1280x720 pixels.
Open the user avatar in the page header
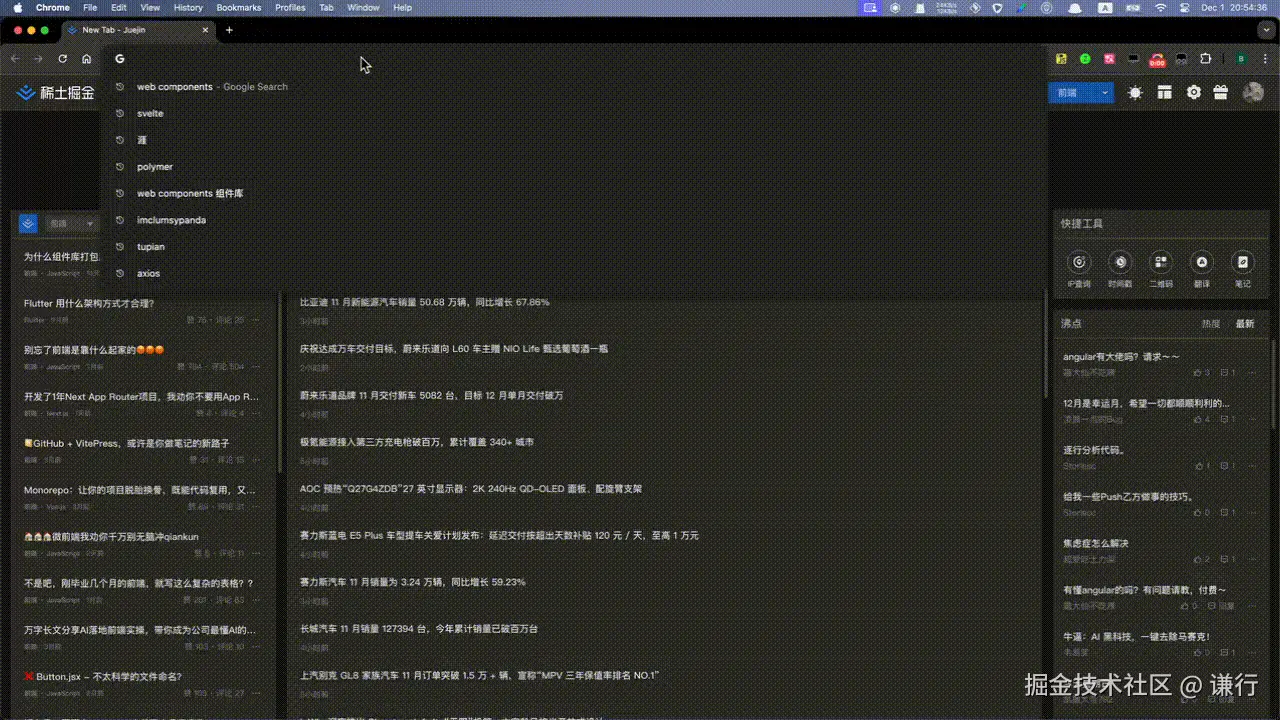[1253, 92]
